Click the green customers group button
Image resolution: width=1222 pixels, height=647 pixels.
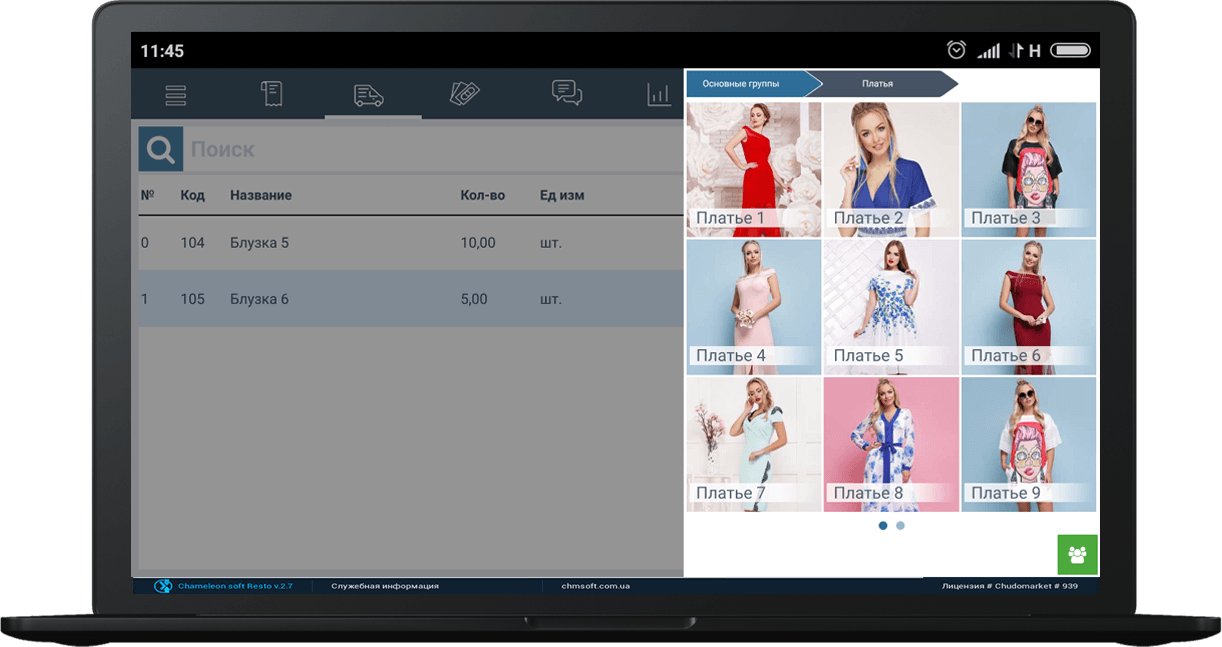pos(1077,554)
